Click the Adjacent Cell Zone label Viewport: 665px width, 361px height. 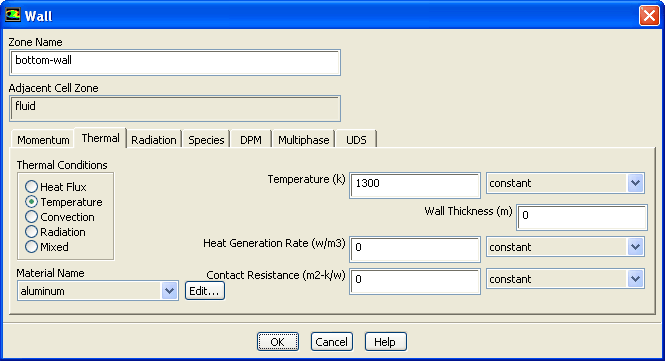pyautogui.click(x=53, y=88)
